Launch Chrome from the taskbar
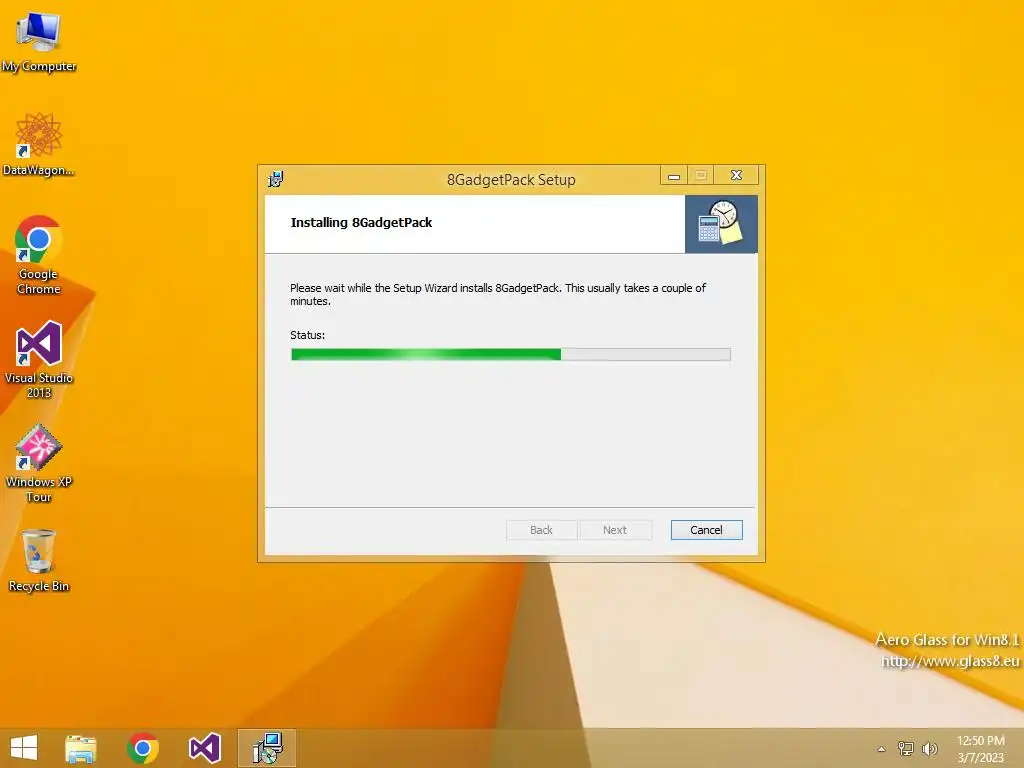 click(143, 748)
